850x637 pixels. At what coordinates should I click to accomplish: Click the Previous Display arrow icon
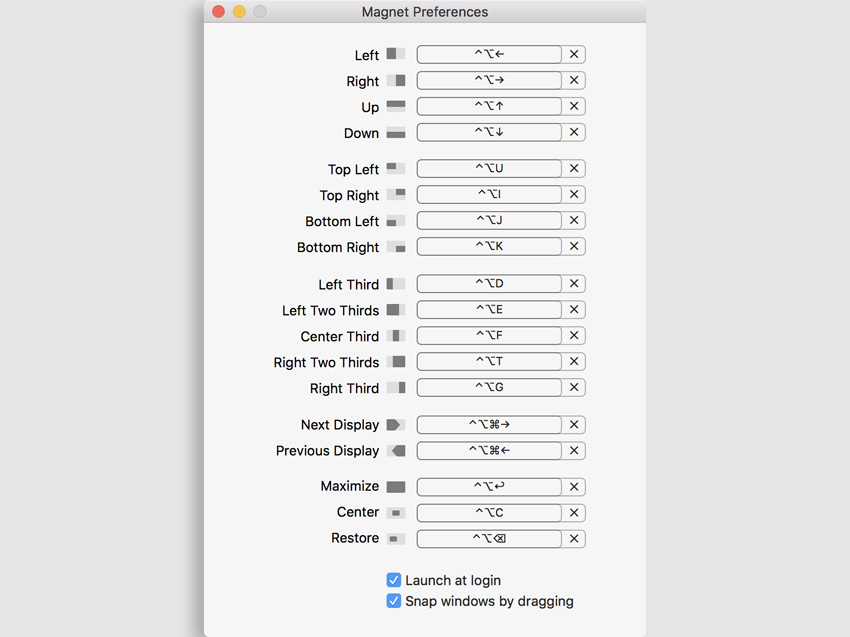tap(396, 451)
